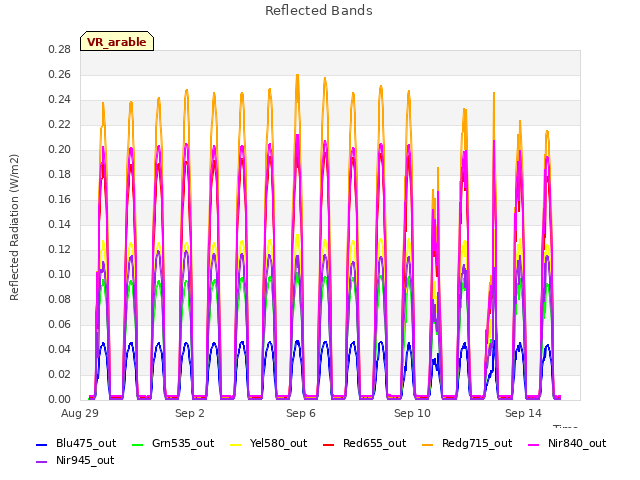Select the Sep 10 x-axis tick label
Screen dimensions: 640x480
point(412,413)
